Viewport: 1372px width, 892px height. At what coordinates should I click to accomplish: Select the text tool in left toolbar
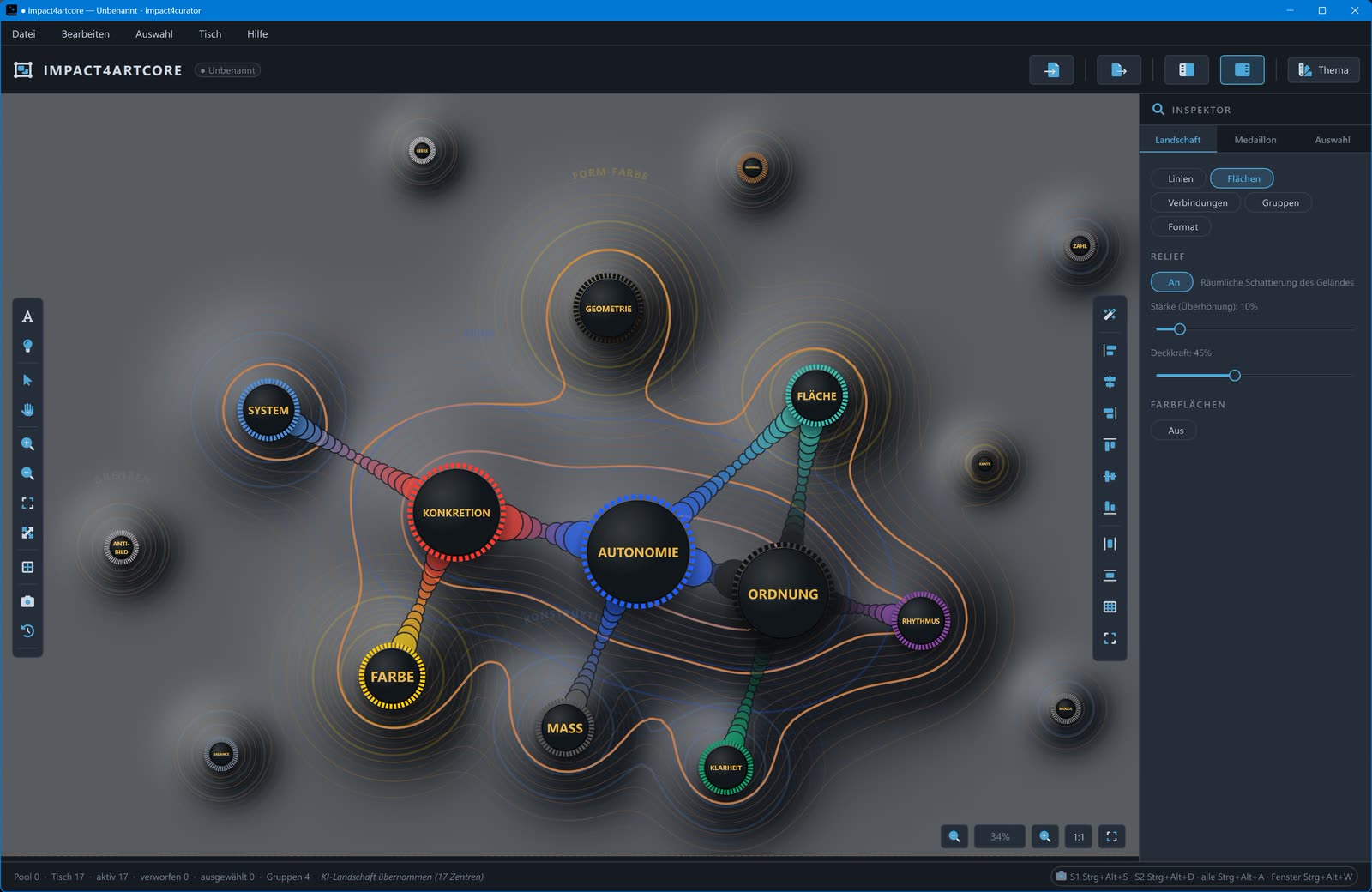tap(27, 316)
